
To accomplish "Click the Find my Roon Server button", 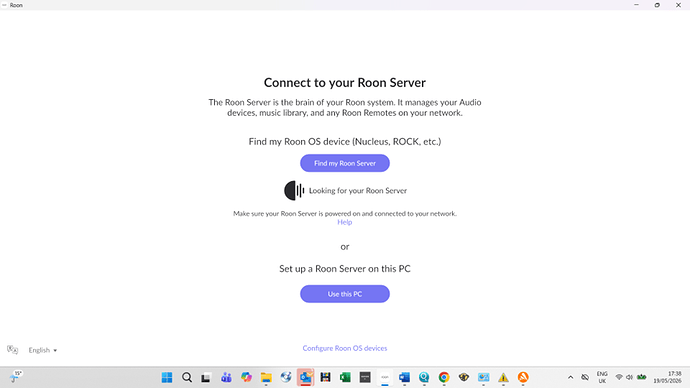I will (x=345, y=163).
